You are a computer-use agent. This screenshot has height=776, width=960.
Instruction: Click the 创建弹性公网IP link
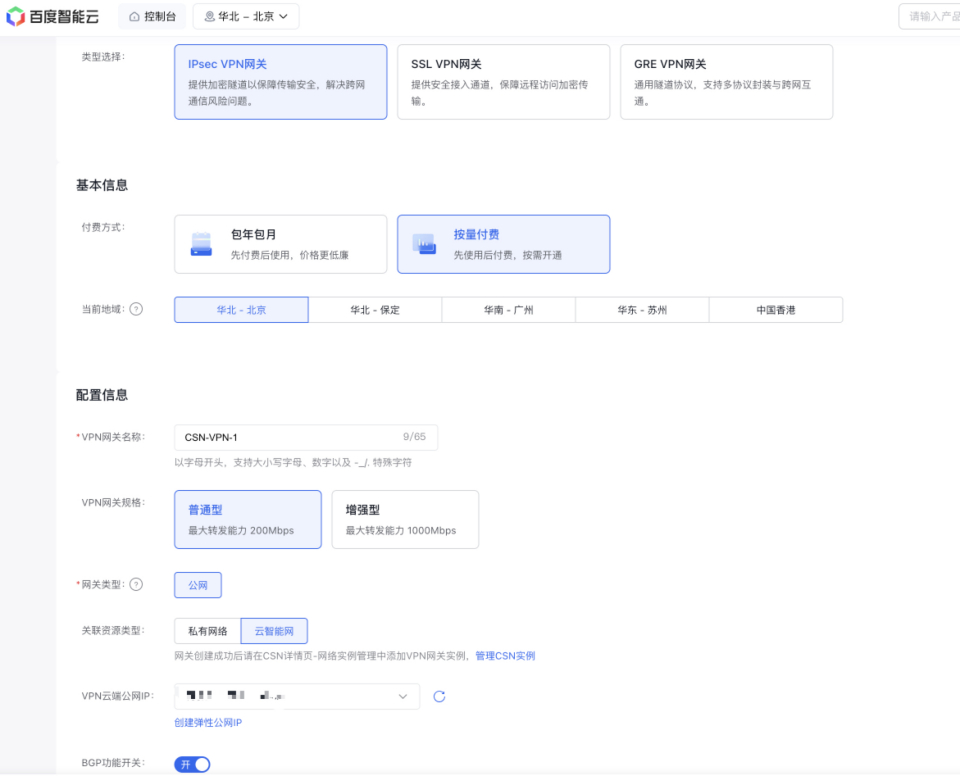coord(208,722)
